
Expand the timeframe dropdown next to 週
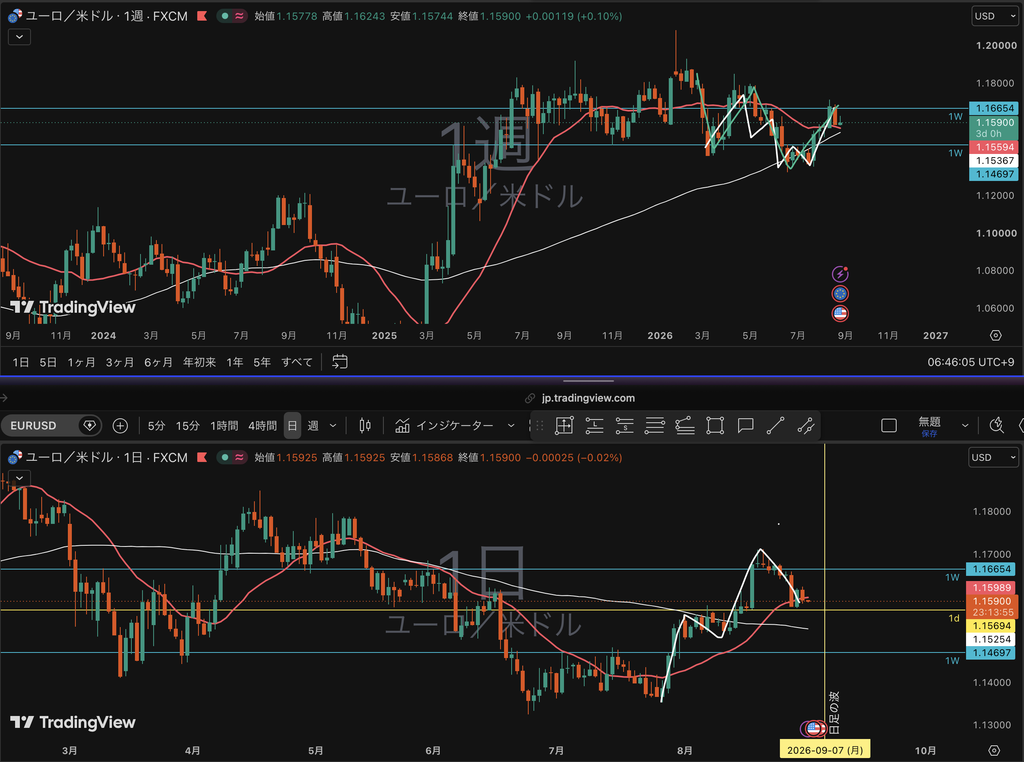[332, 426]
